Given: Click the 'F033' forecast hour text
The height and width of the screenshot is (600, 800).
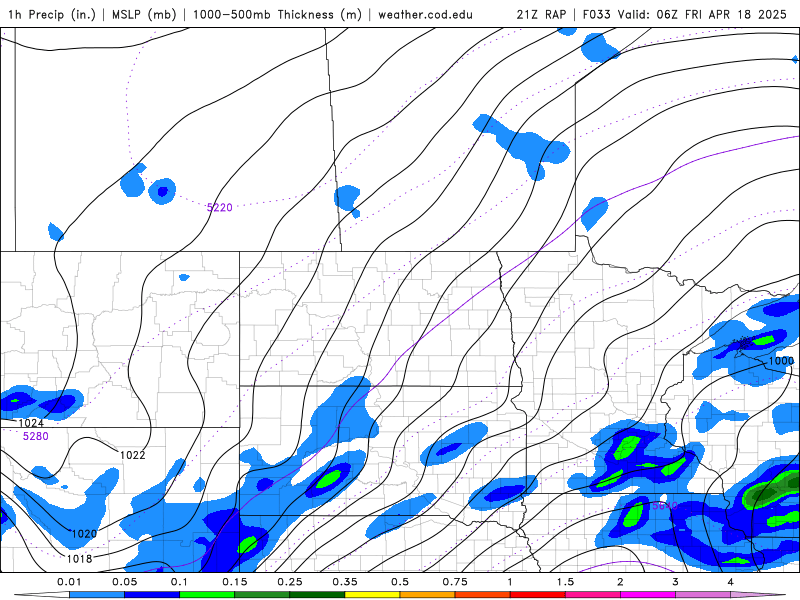Looking at the screenshot, I should 596,14.
